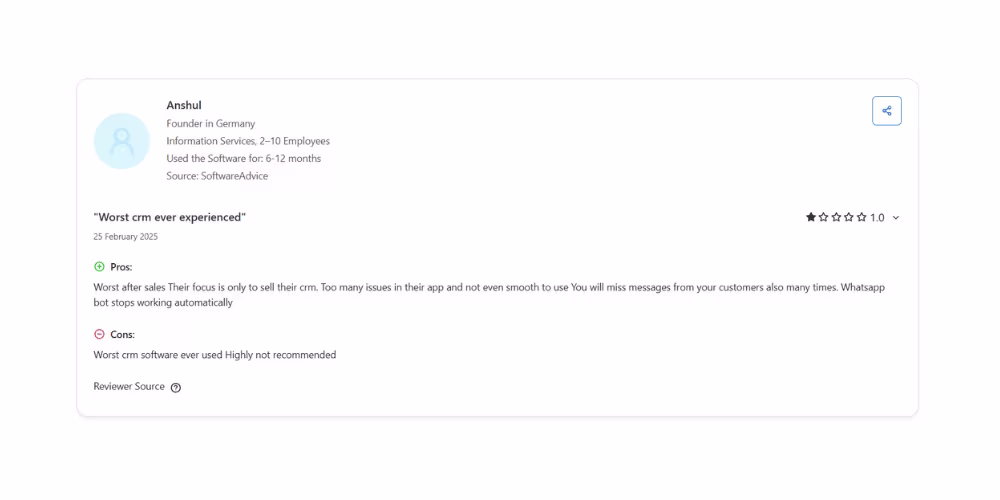Click the filled first rating star
This screenshot has height=500, width=1000.
pos(811,217)
